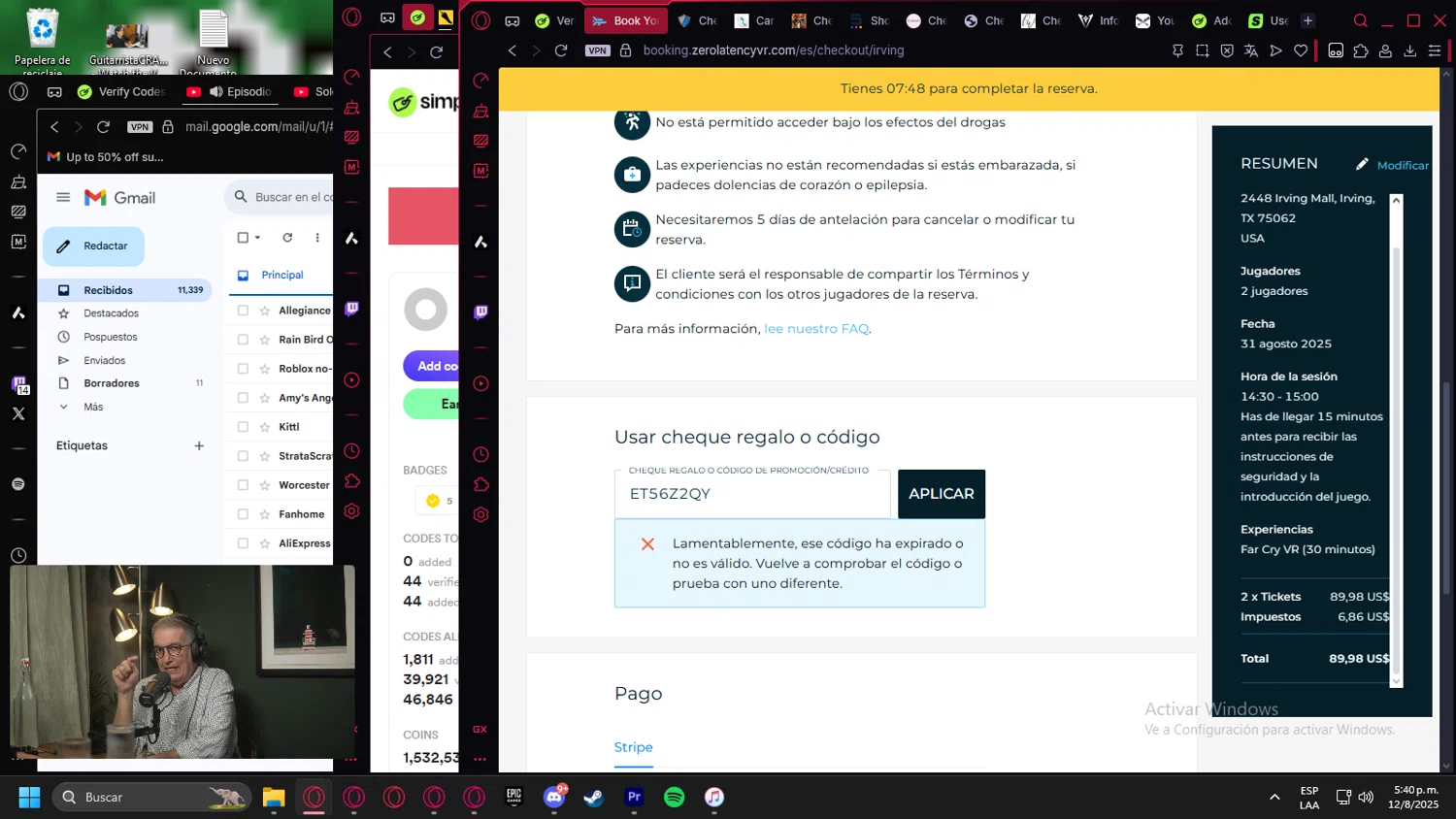Click Modificar in the Resumen panel

tap(1392, 165)
